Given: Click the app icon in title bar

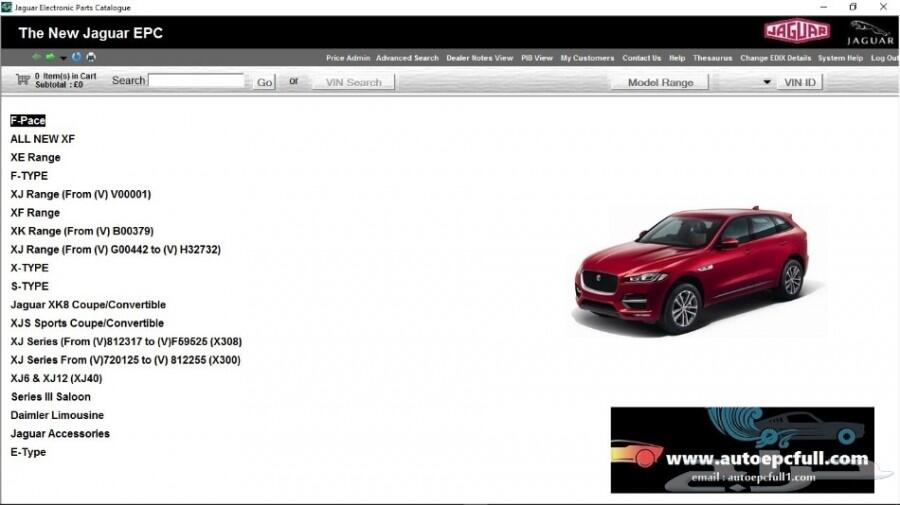Looking at the screenshot, I should pos(6,7).
